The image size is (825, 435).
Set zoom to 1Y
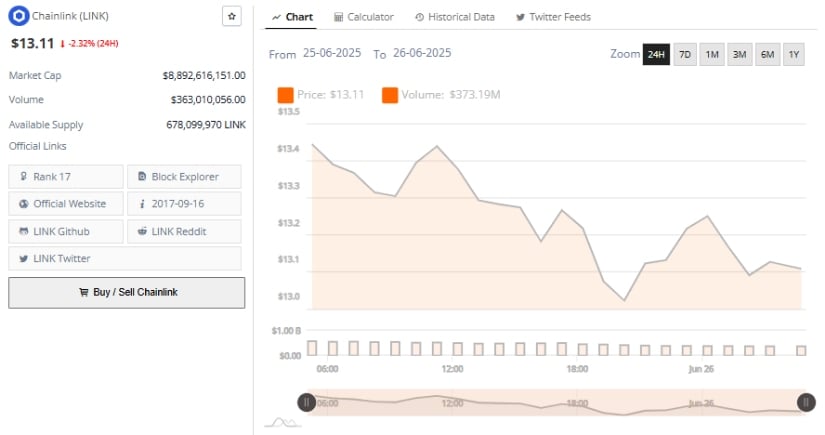tap(794, 54)
